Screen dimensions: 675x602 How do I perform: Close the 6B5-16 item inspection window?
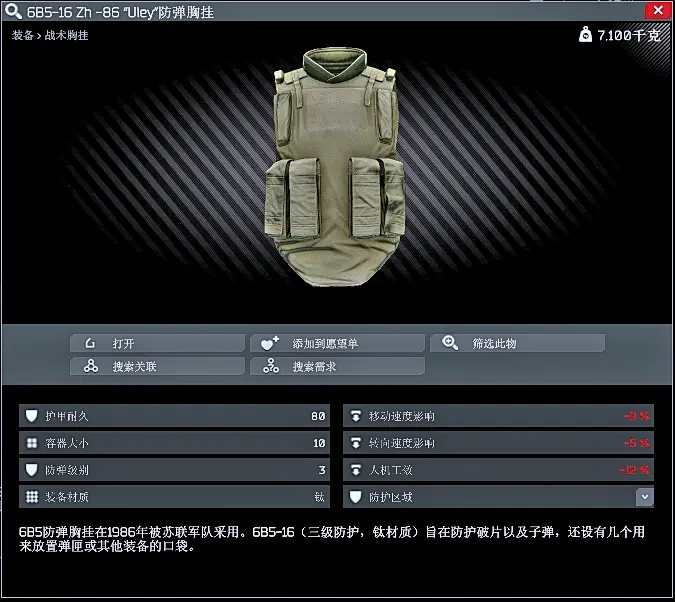pos(657,11)
